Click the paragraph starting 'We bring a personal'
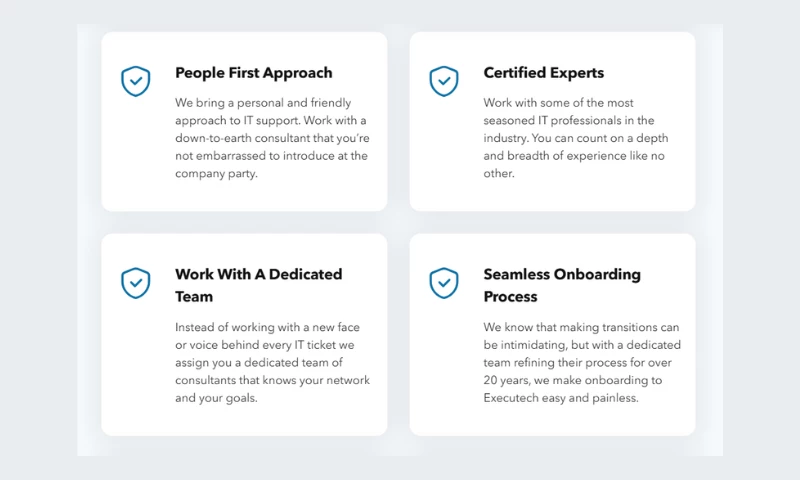Image resolution: width=800 pixels, height=480 pixels. point(272,138)
